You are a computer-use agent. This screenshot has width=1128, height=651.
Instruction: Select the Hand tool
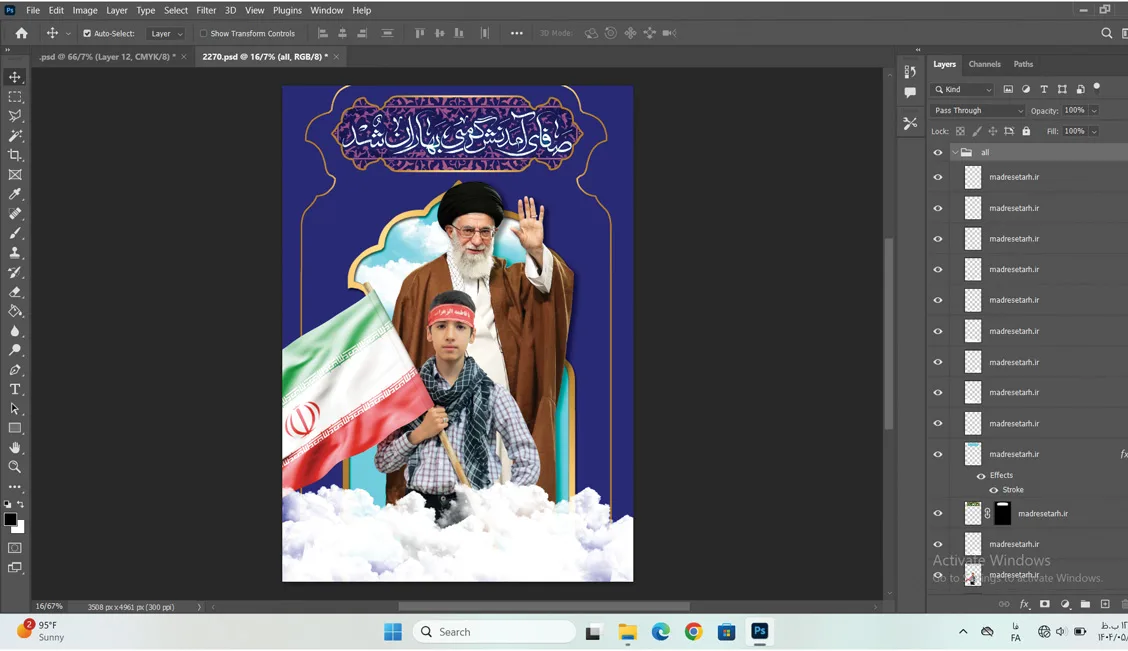14,447
